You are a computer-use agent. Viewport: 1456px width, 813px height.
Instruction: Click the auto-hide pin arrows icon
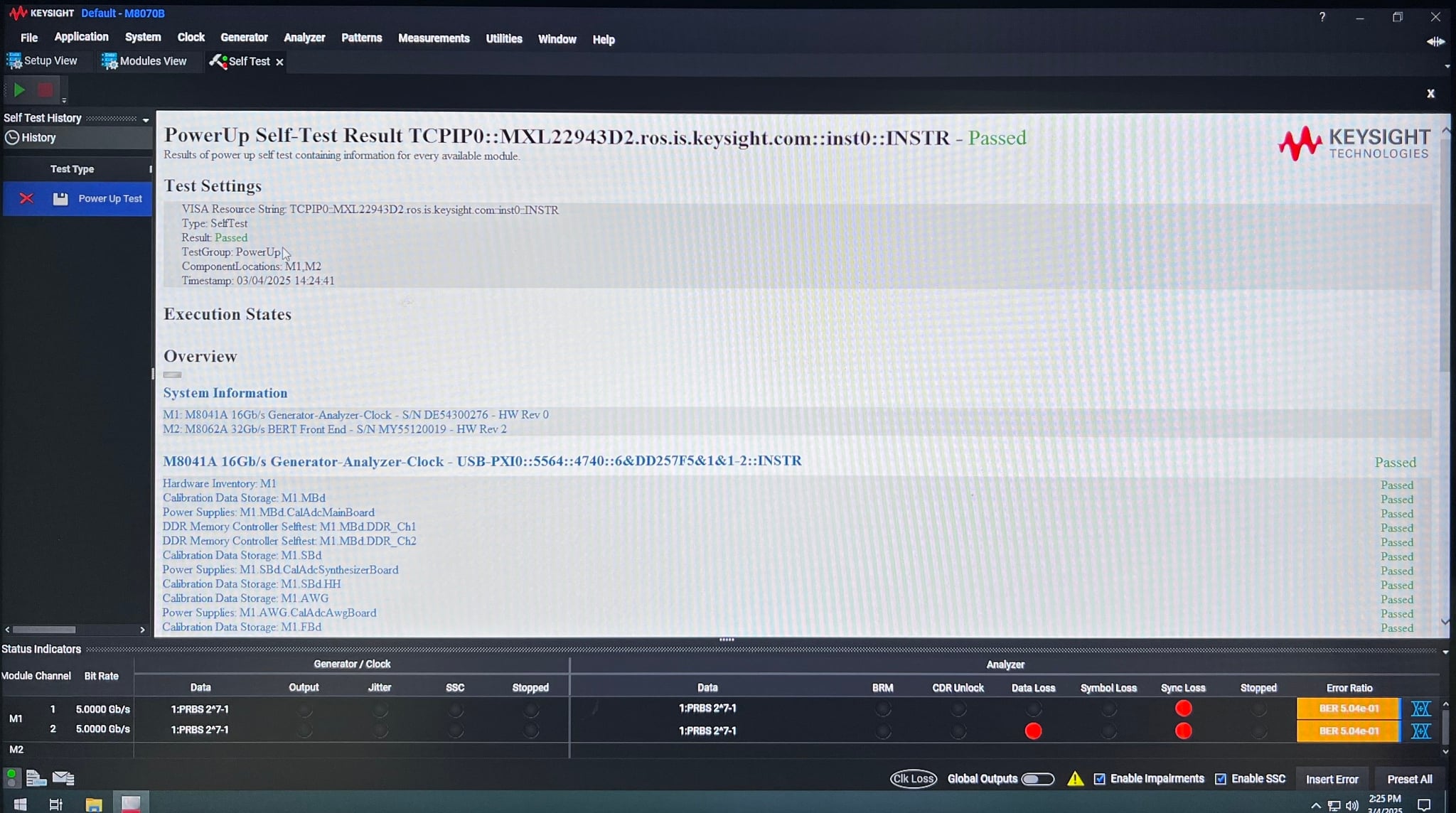point(1435,42)
